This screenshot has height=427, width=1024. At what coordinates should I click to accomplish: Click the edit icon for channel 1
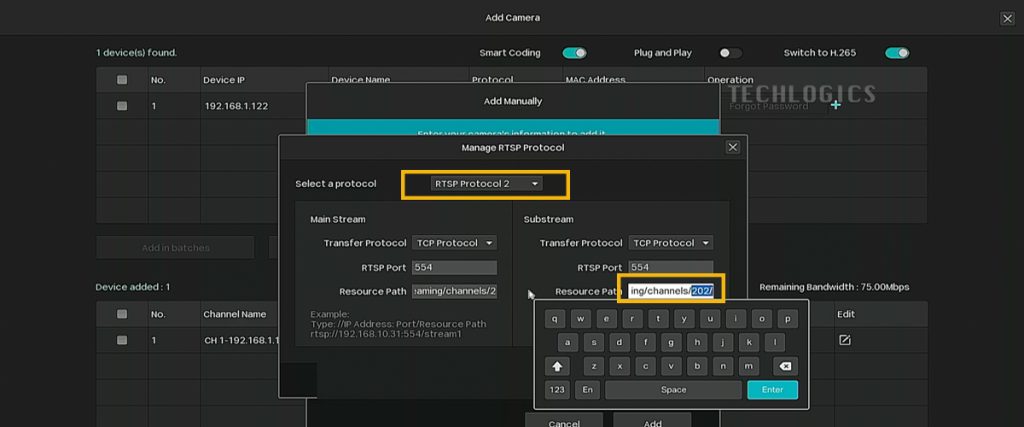(844, 340)
